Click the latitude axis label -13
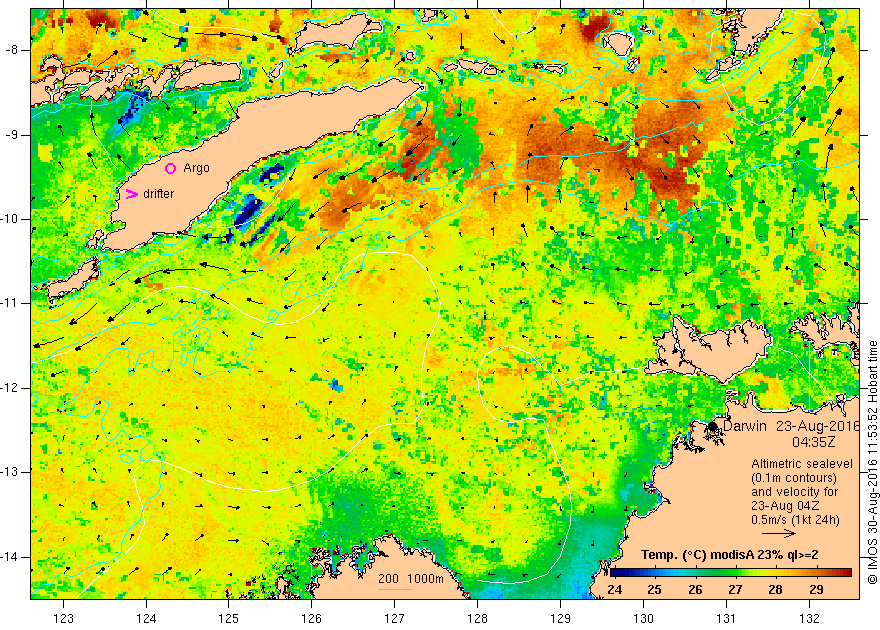This screenshot has width=880, height=630. pyautogui.click(x=11, y=472)
